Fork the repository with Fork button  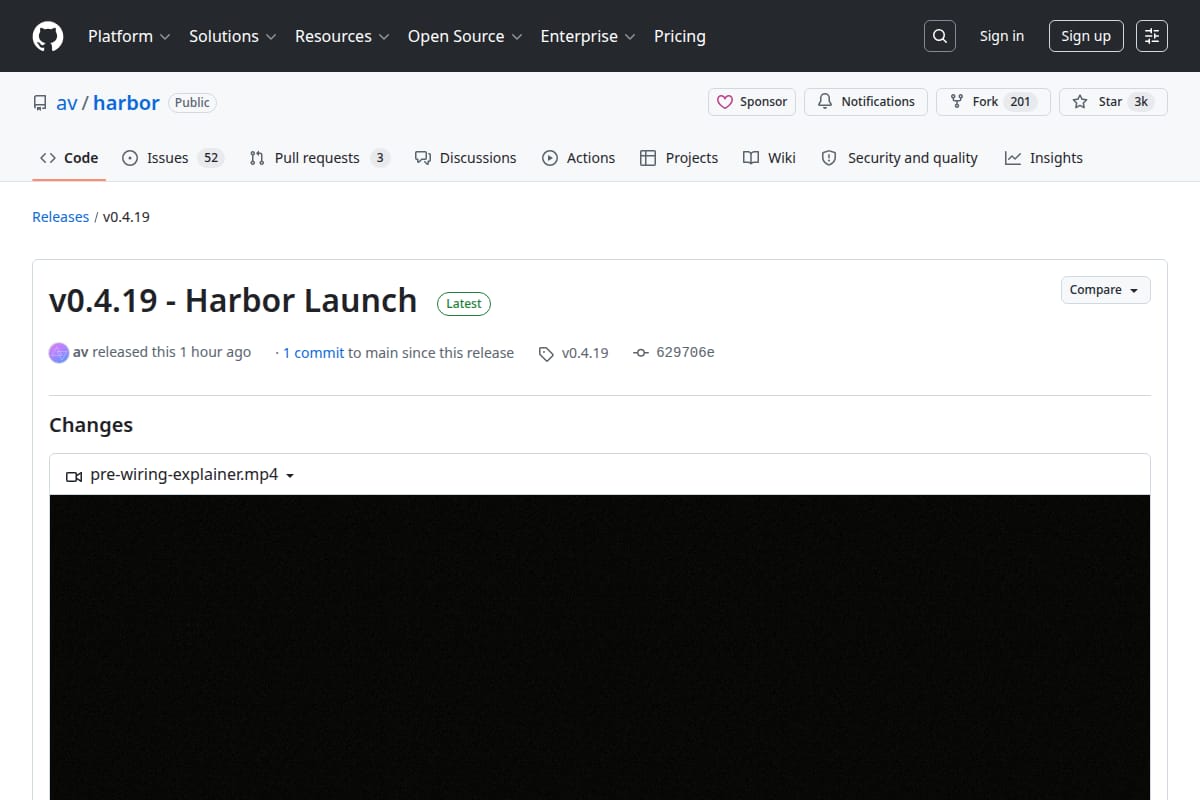click(993, 102)
